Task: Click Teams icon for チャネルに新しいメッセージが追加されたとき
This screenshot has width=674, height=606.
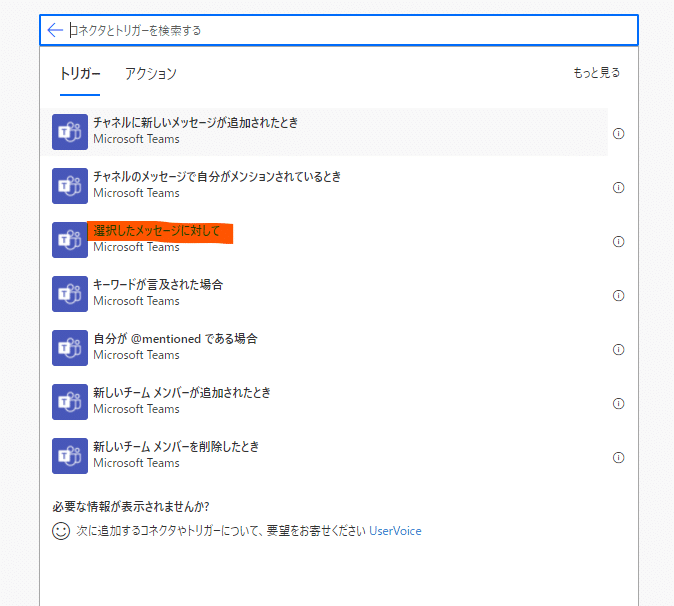Action: coord(70,132)
